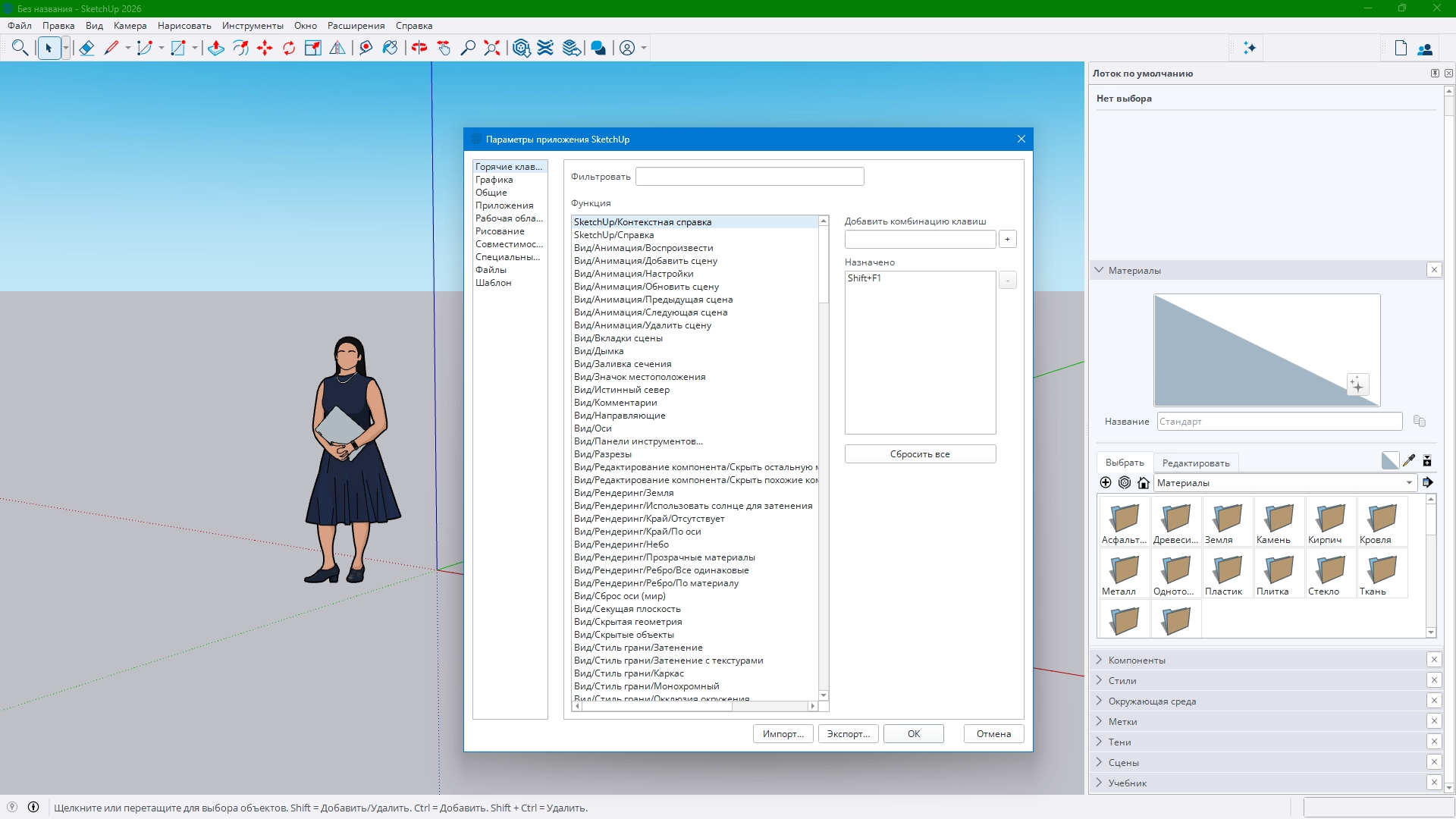The height and width of the screenshot is (819, 1456).
Task: Click the Сбросить все button
Action: click(x=920, y=454)
